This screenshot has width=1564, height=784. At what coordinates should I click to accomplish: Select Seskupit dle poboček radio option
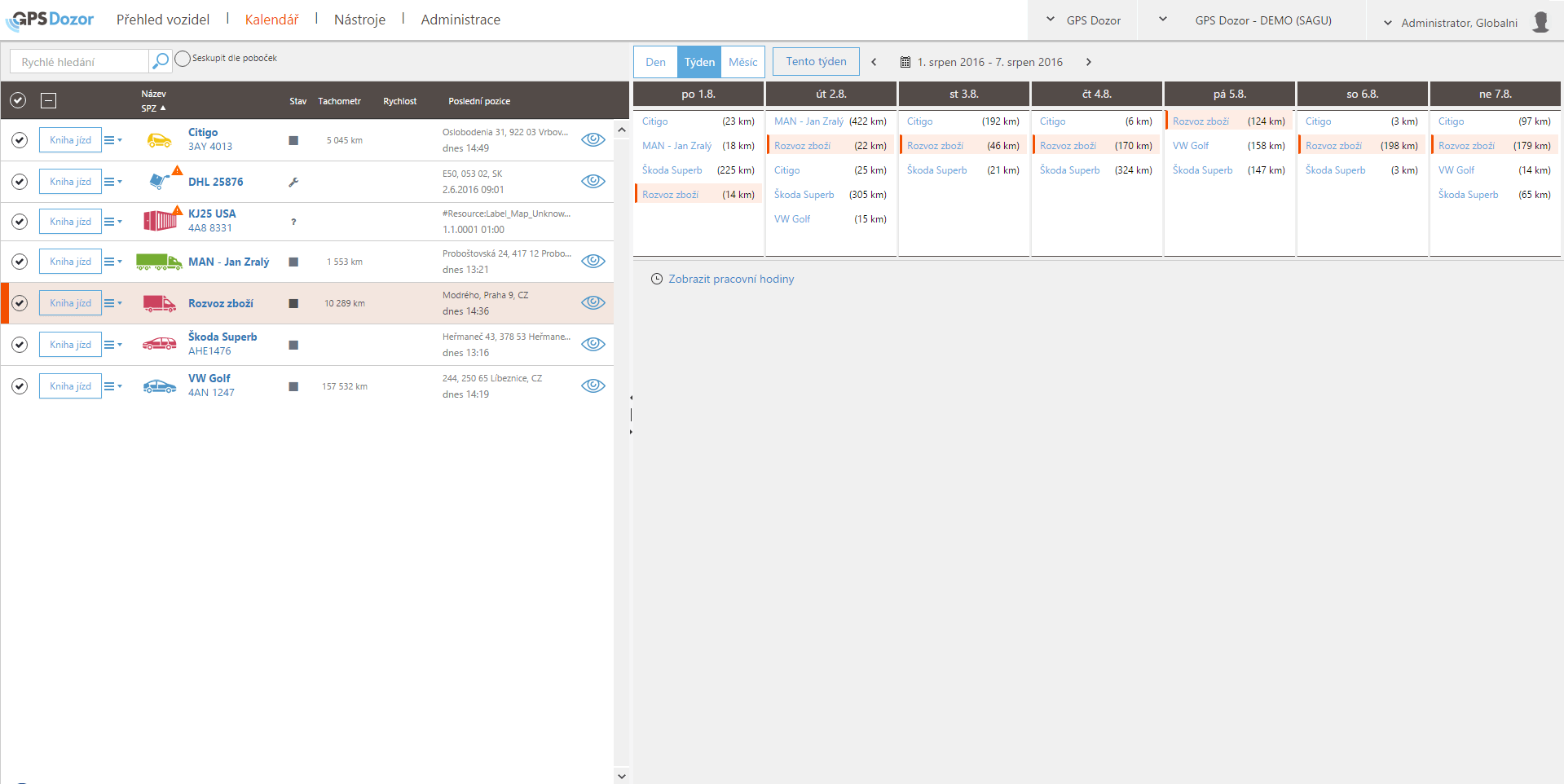183,59
